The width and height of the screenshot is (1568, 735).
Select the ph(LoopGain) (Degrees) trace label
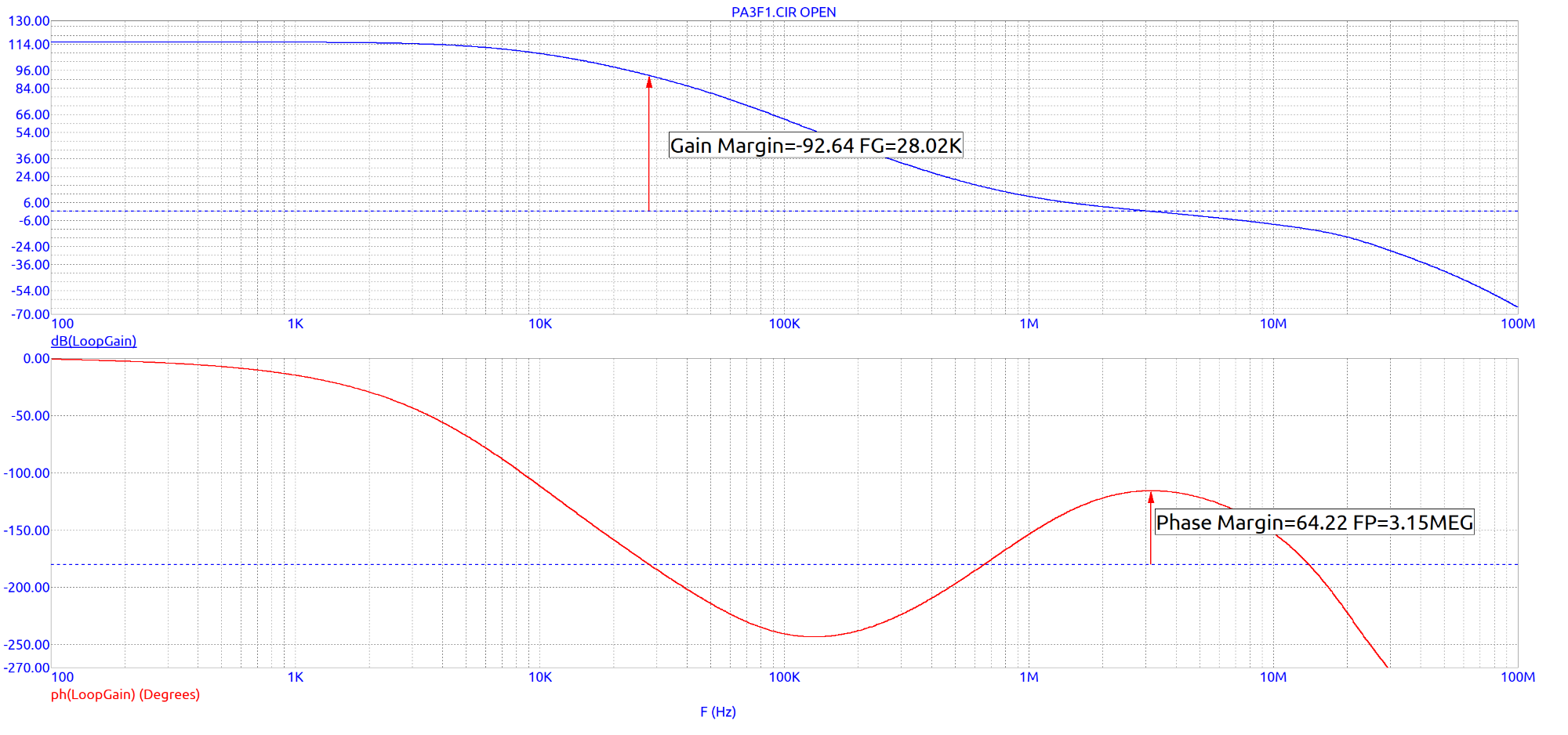125,694
